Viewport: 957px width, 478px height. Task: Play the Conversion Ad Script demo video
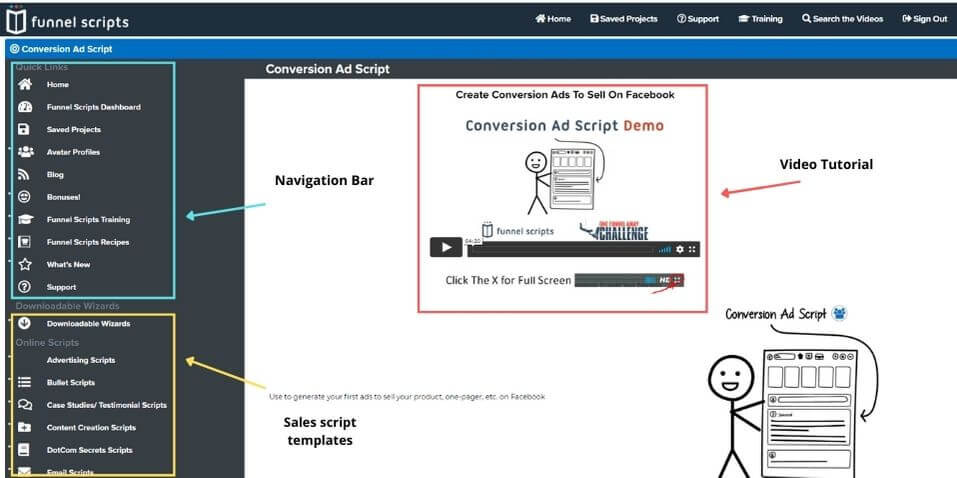click(446, 247)
